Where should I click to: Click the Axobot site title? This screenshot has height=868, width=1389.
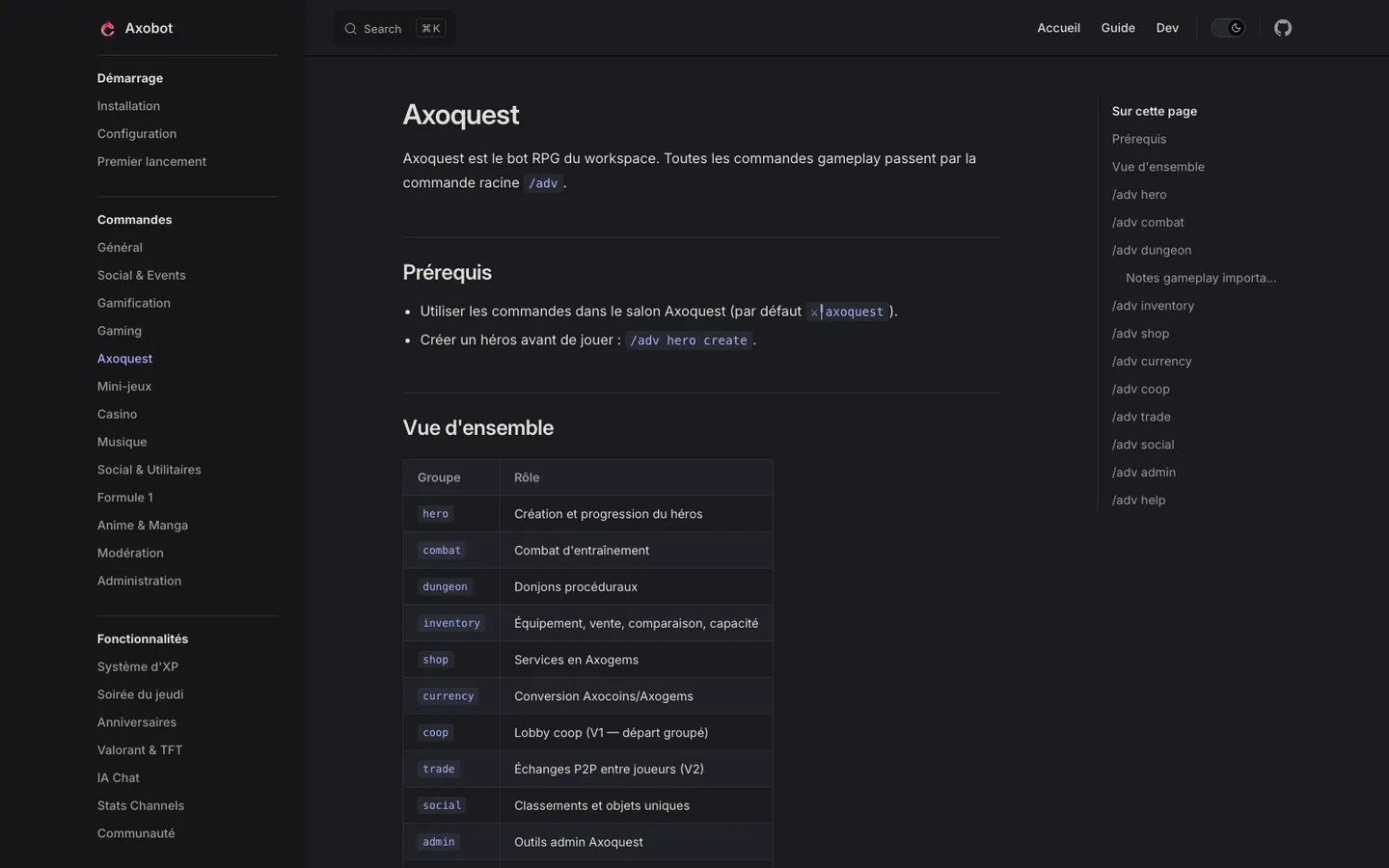149,28
